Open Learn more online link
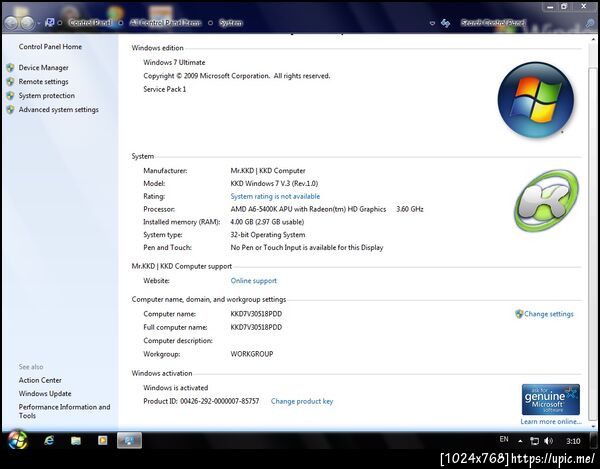The width and height of the screenshot is (600, 469). pyautogui.click(x=551, y=422)
